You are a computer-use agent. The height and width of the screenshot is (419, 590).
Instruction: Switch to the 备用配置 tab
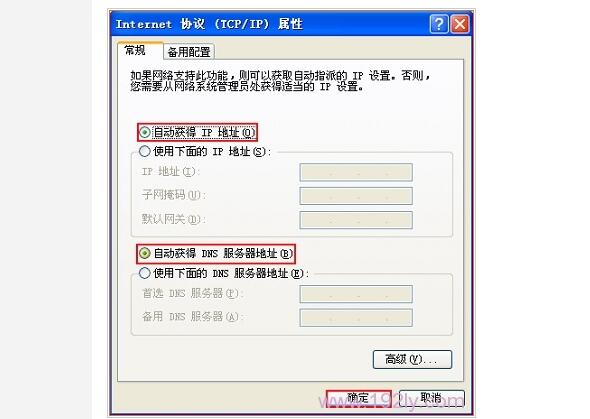(x=189, y=52)
